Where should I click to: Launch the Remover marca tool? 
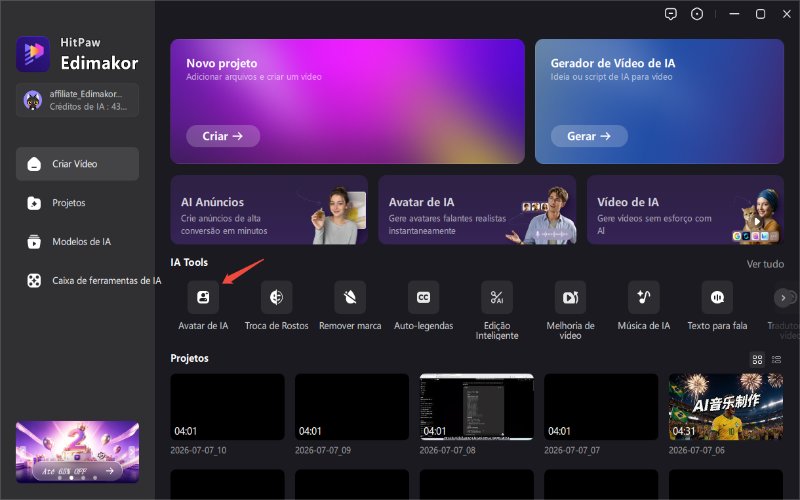[x=350, y=297]
